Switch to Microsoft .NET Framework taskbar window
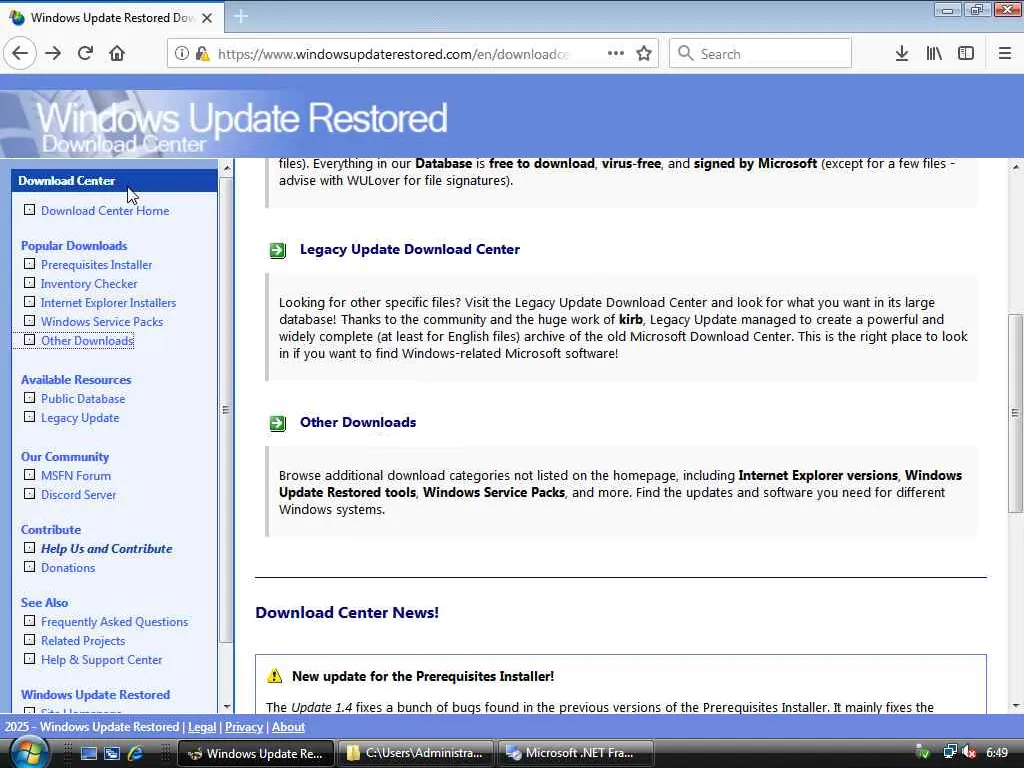 [576, 753]
